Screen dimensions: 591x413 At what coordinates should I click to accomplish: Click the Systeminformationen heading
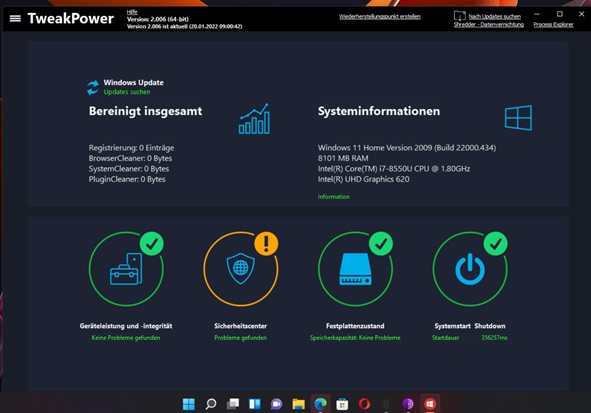point(379,111)
